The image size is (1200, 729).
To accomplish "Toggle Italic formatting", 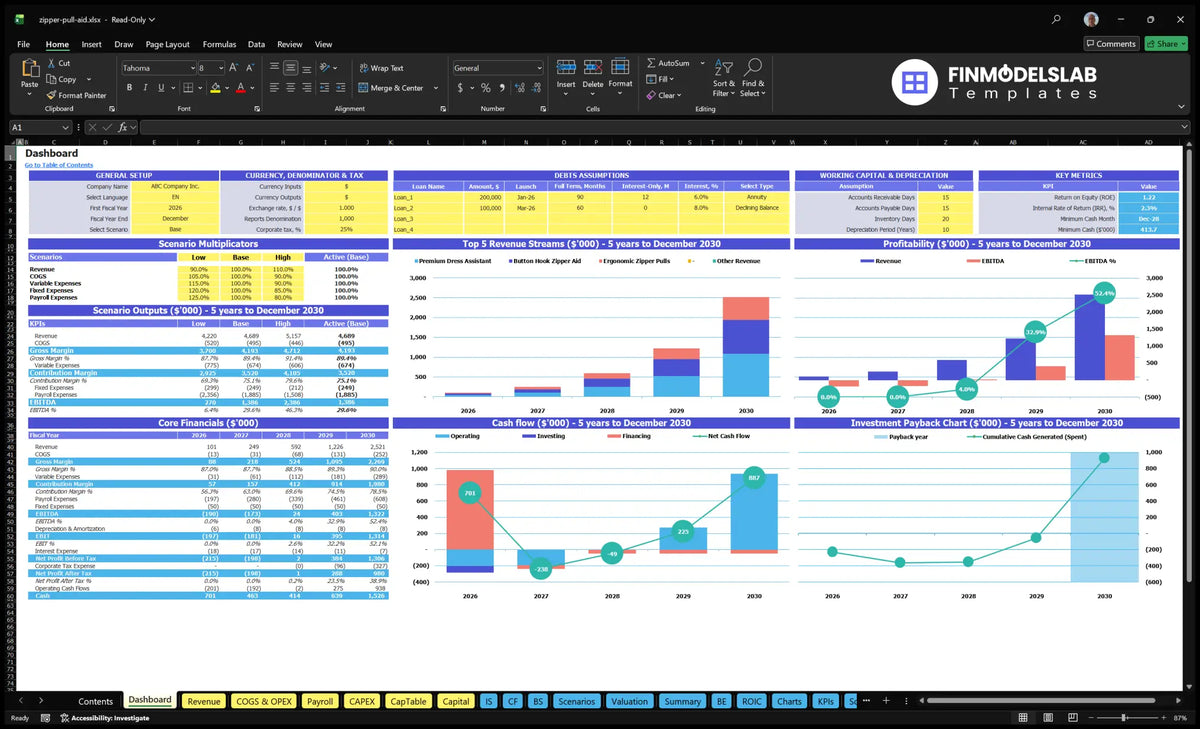I will coord(145,88).
